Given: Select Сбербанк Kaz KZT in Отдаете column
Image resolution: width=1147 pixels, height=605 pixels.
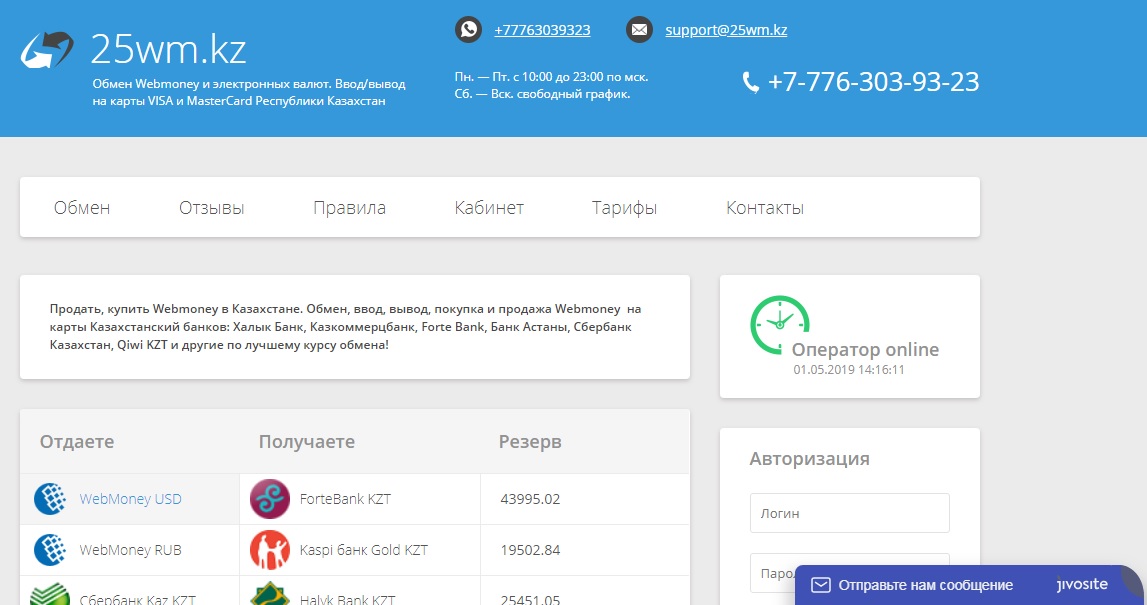Looking at the screenshot, I should pos(138,599).
